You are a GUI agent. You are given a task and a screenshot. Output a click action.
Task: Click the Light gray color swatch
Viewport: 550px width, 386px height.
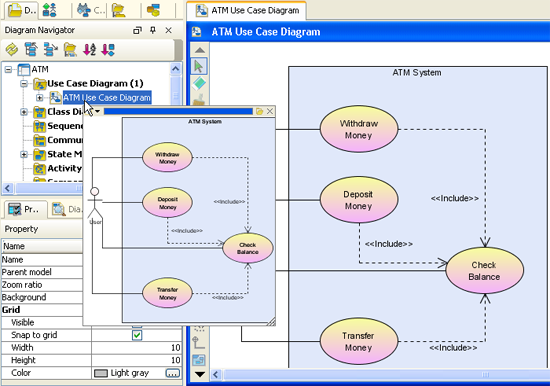pyautogui.click(x=101, y=373)
